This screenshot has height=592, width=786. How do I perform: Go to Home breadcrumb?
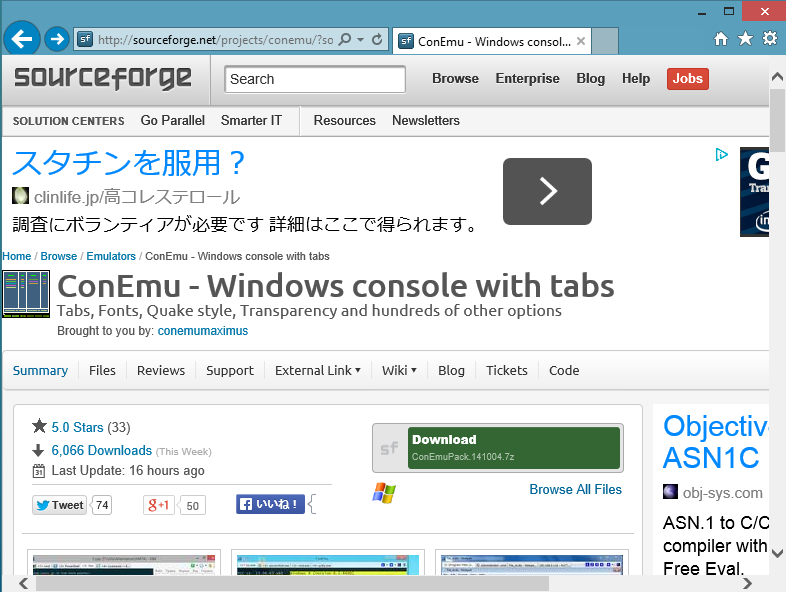(x=17, y=257)
